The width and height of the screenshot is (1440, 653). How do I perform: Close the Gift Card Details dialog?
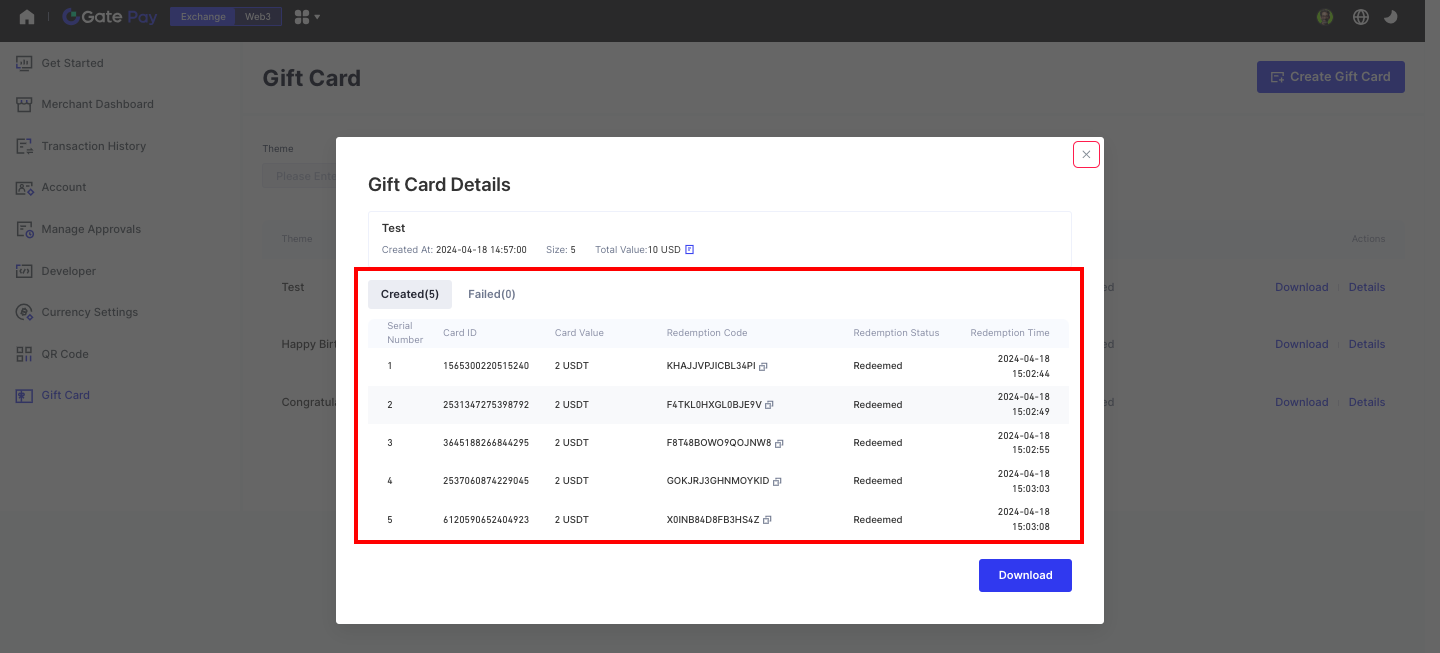coord(1086,155)
